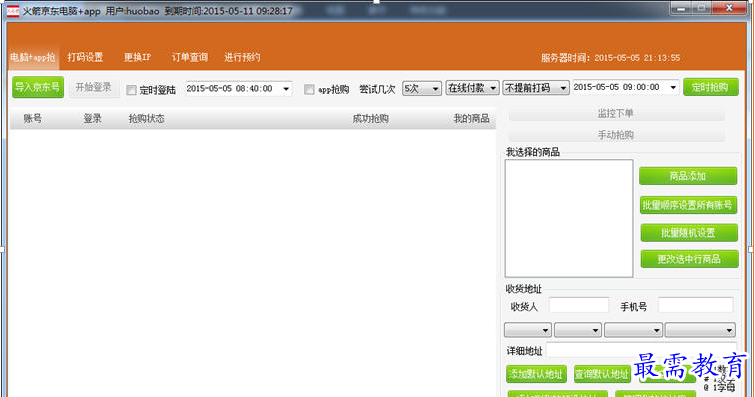Go to the 更换IP tab
755x397 pixels.
(x=137, y=57)
